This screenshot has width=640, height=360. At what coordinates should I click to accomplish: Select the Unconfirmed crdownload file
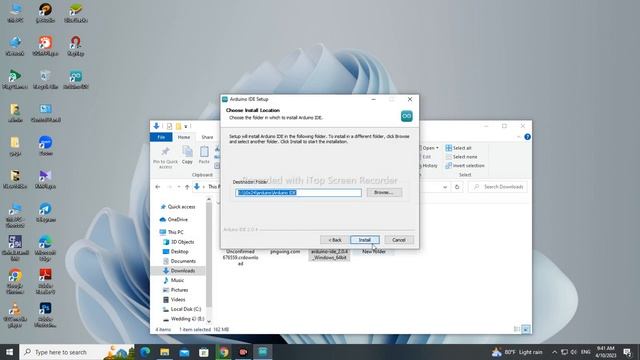pos(240,257)
